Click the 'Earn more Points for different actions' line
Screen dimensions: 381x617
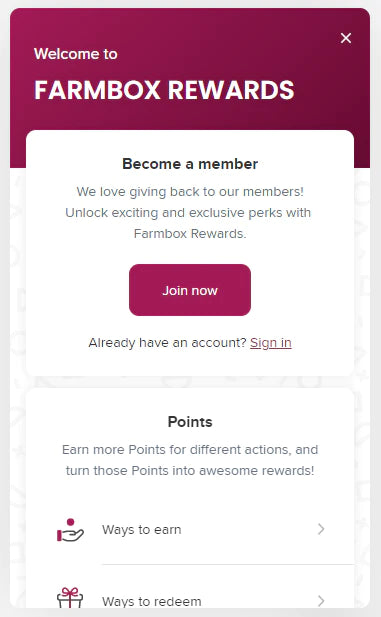[x=190, y=449]
